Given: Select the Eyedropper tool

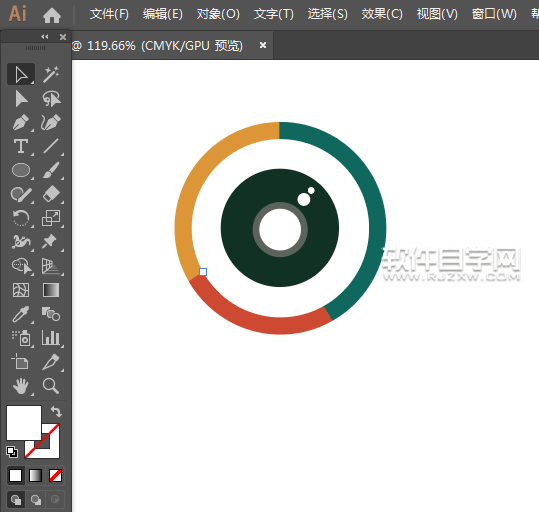Looking at the screenshot, I should point(21,314).
